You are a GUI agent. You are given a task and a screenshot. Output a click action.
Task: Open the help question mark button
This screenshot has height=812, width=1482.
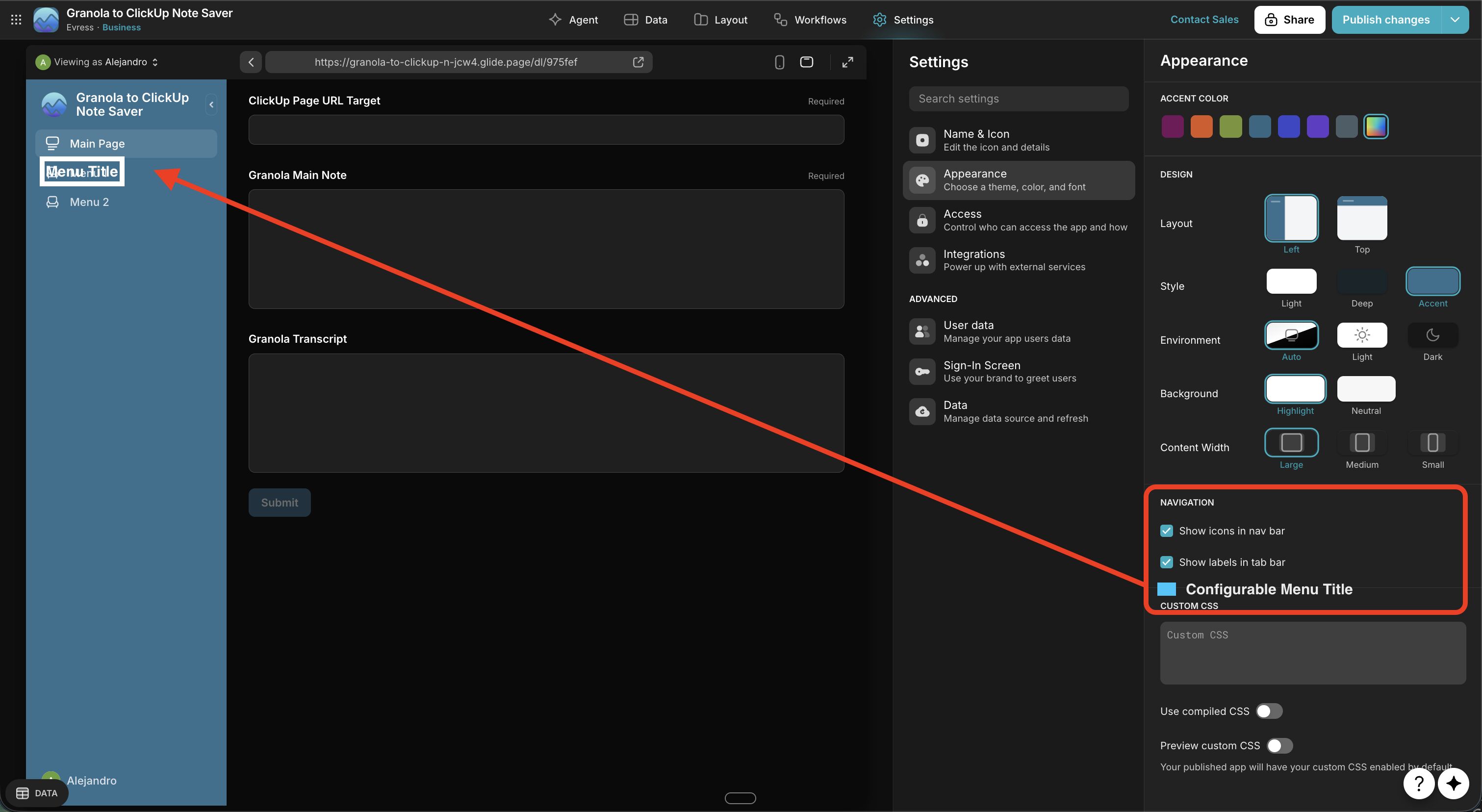pyautogui.click(x=1418, y=783)
